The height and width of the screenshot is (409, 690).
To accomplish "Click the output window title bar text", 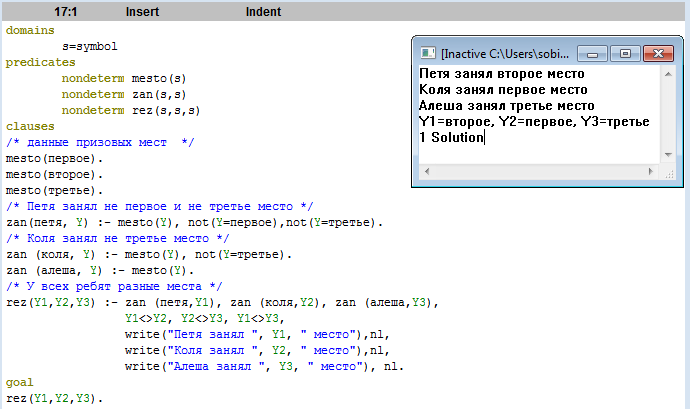I will tap(505, 54).
